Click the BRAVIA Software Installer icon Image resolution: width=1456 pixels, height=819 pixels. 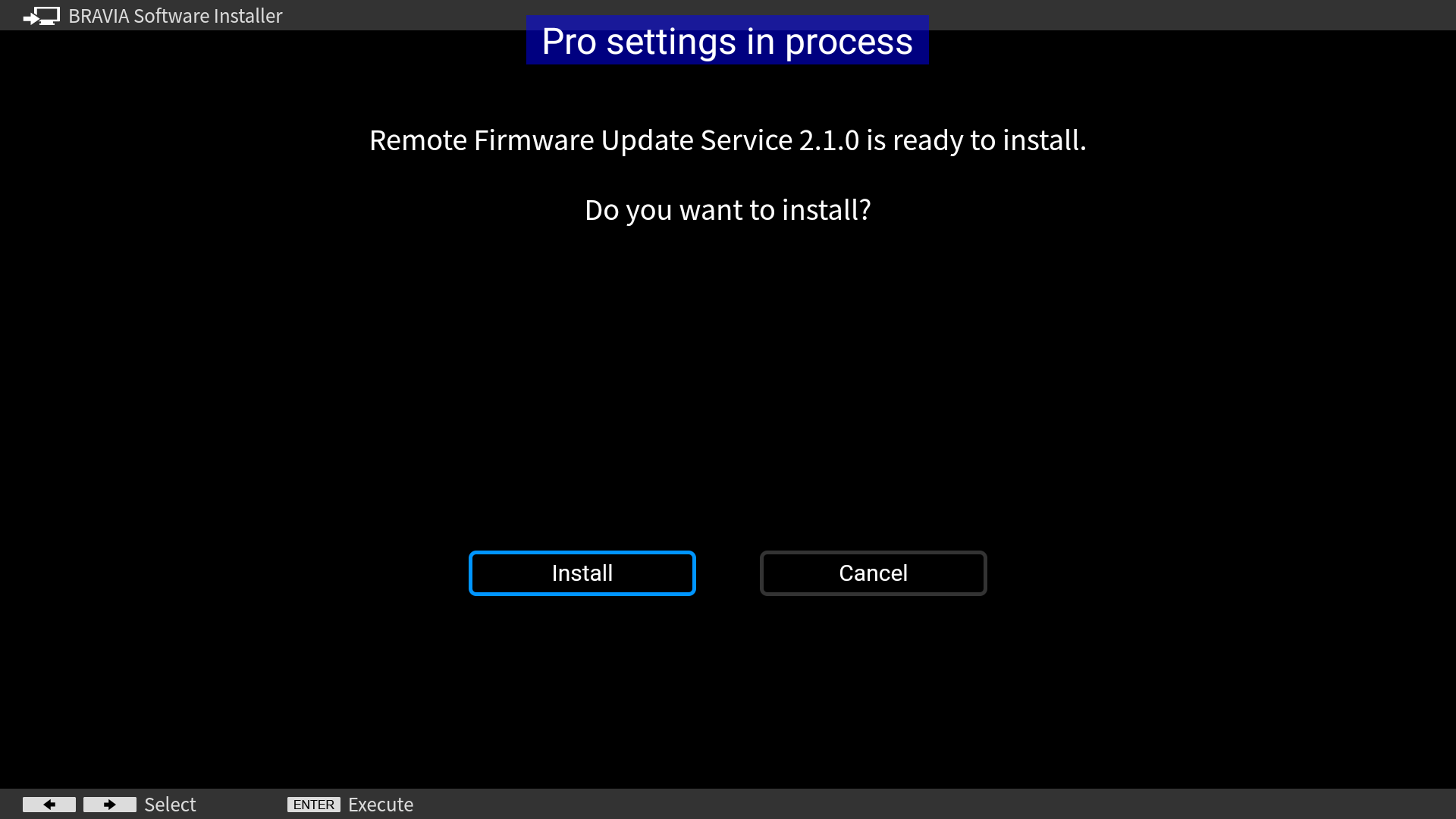(41, 16)
